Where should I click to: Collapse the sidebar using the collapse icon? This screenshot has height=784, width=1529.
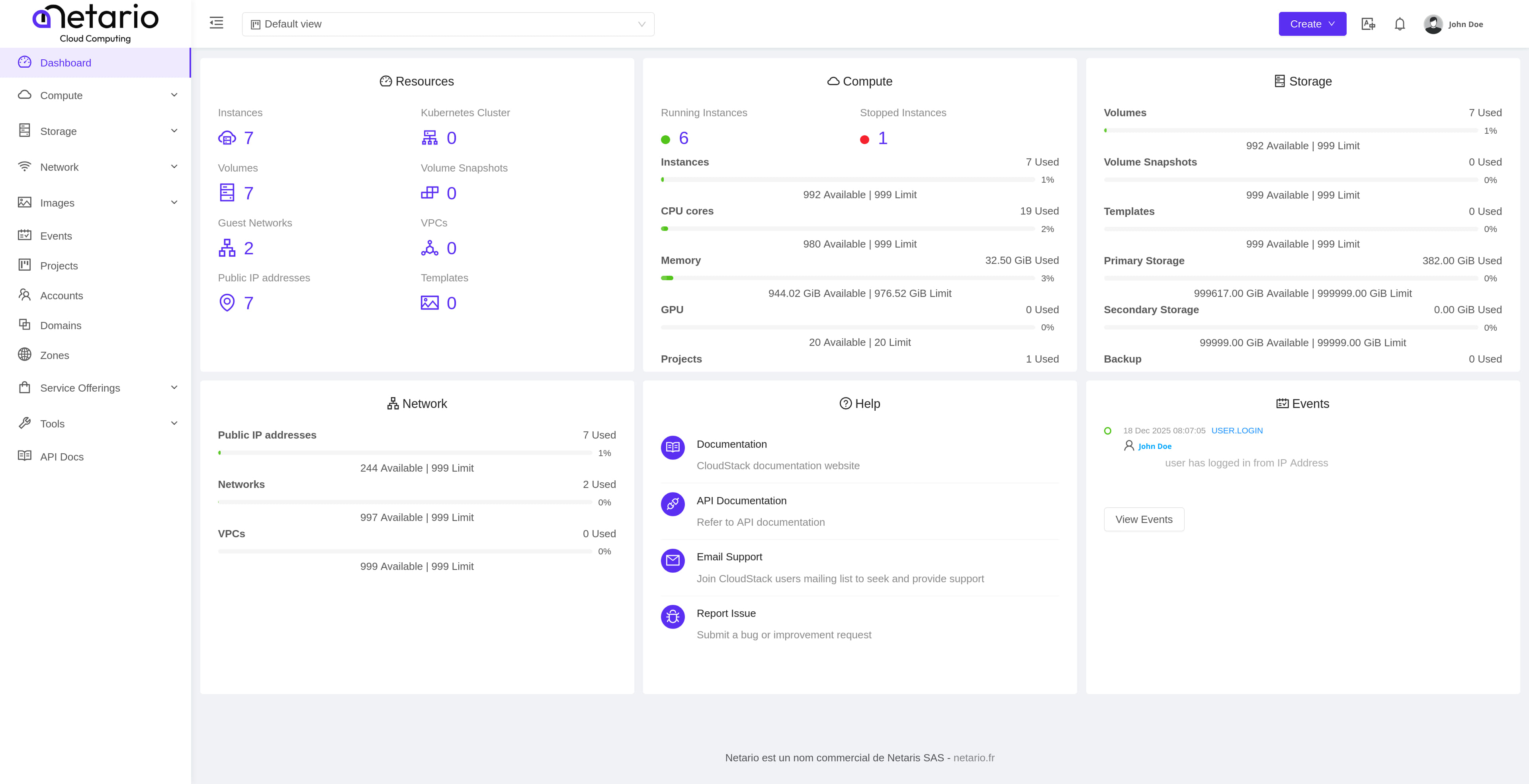pos(215,23)
